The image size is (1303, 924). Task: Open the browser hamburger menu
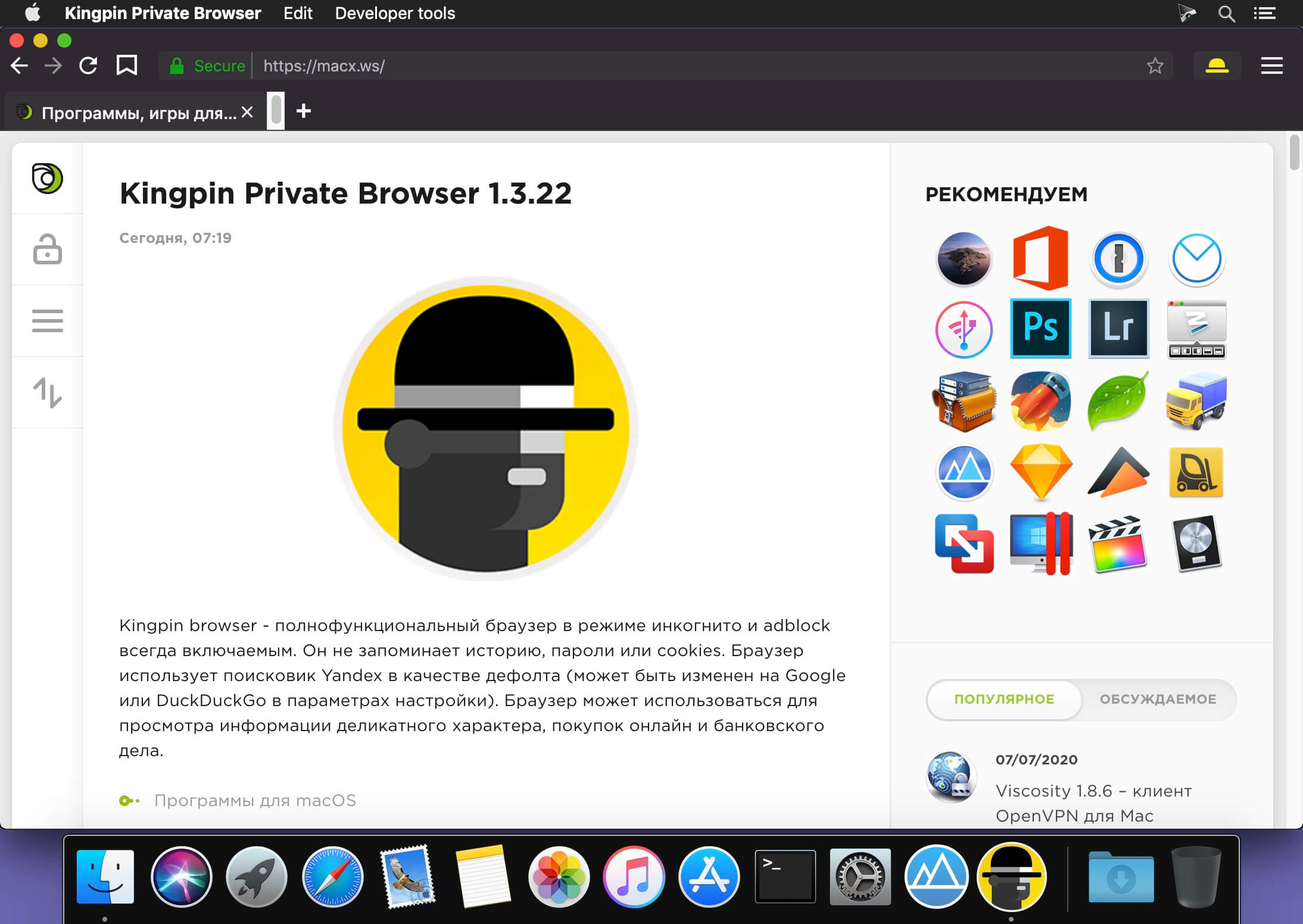coord(1271,65)
